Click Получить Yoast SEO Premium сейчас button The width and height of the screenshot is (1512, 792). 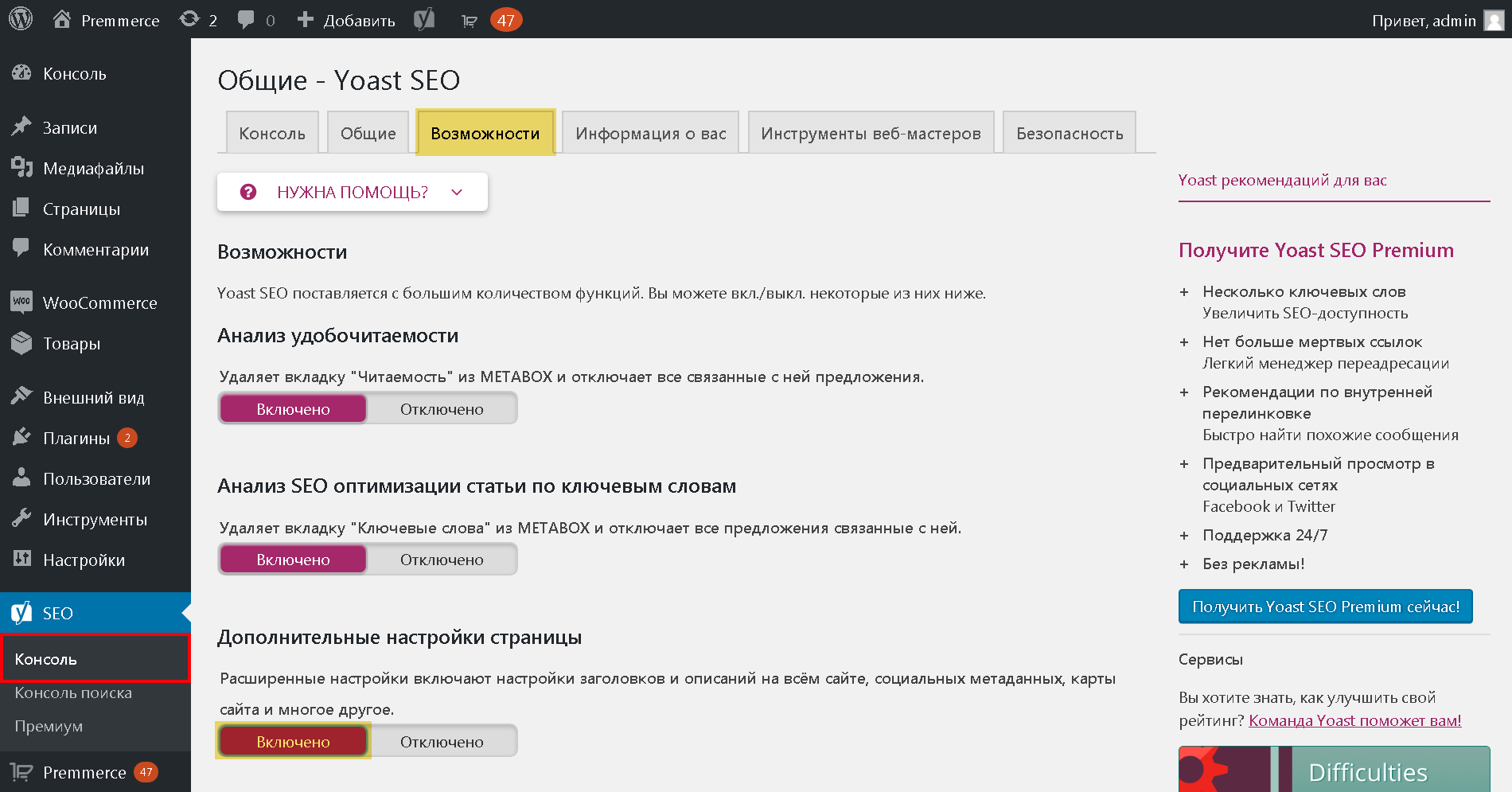point(1326,607)
